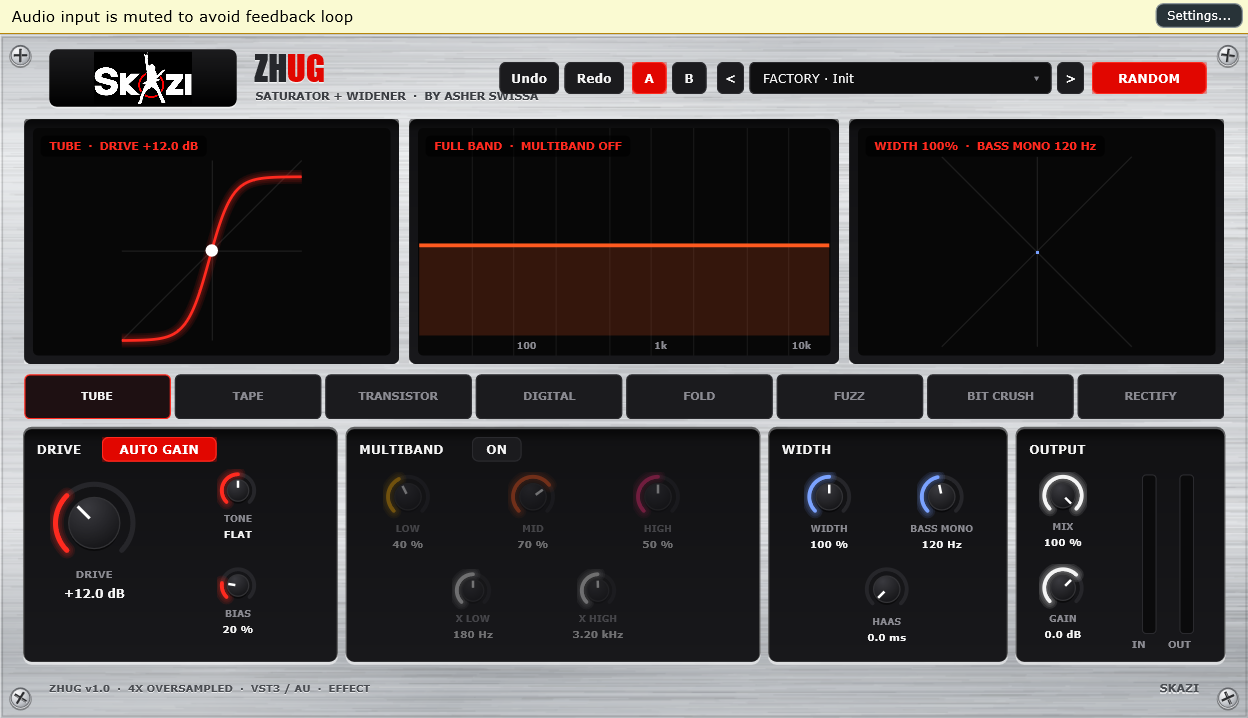This screenshot has width=1248, height=718.
Task: Click the TONE knob
Action: coord(238,490)
